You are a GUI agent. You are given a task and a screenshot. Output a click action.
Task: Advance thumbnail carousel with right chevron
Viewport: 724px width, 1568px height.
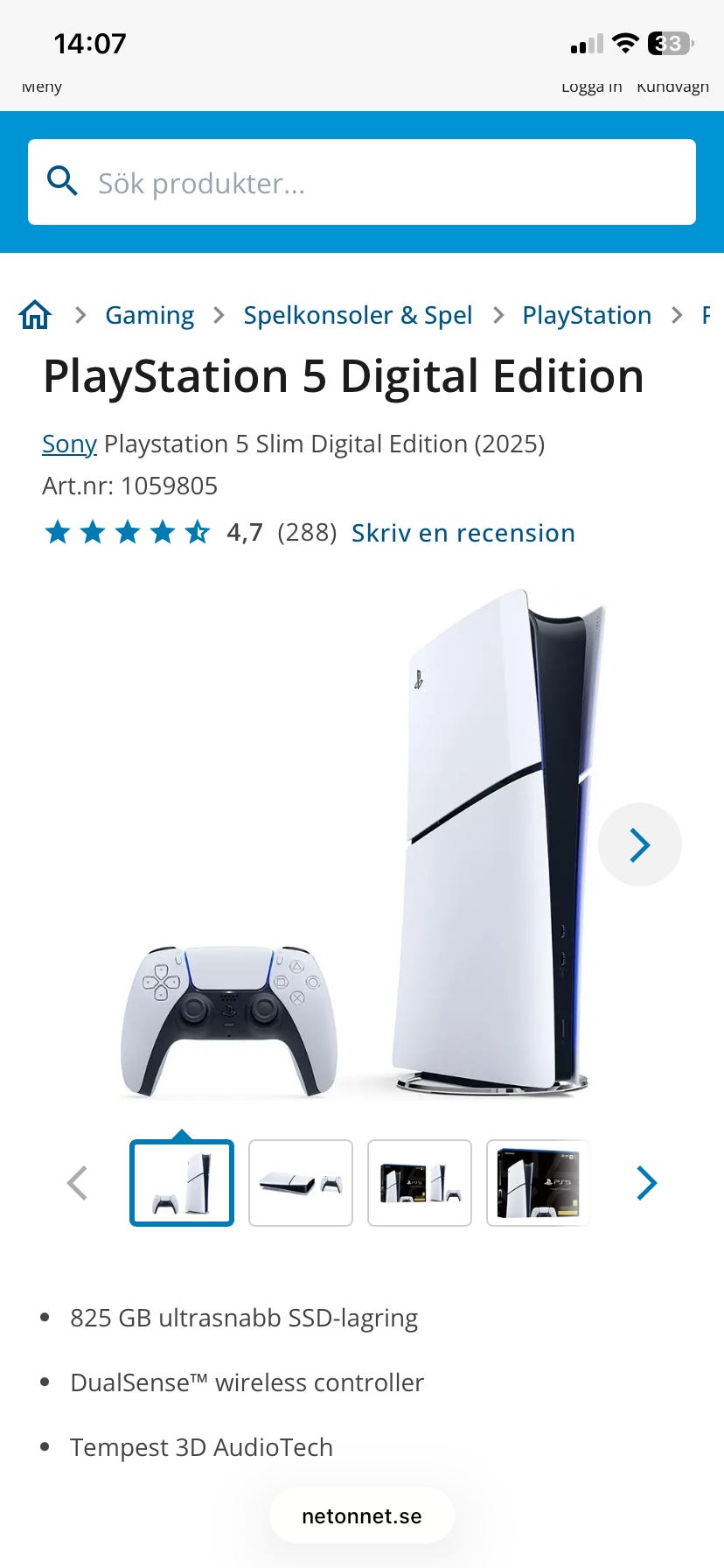point(646,1183)
